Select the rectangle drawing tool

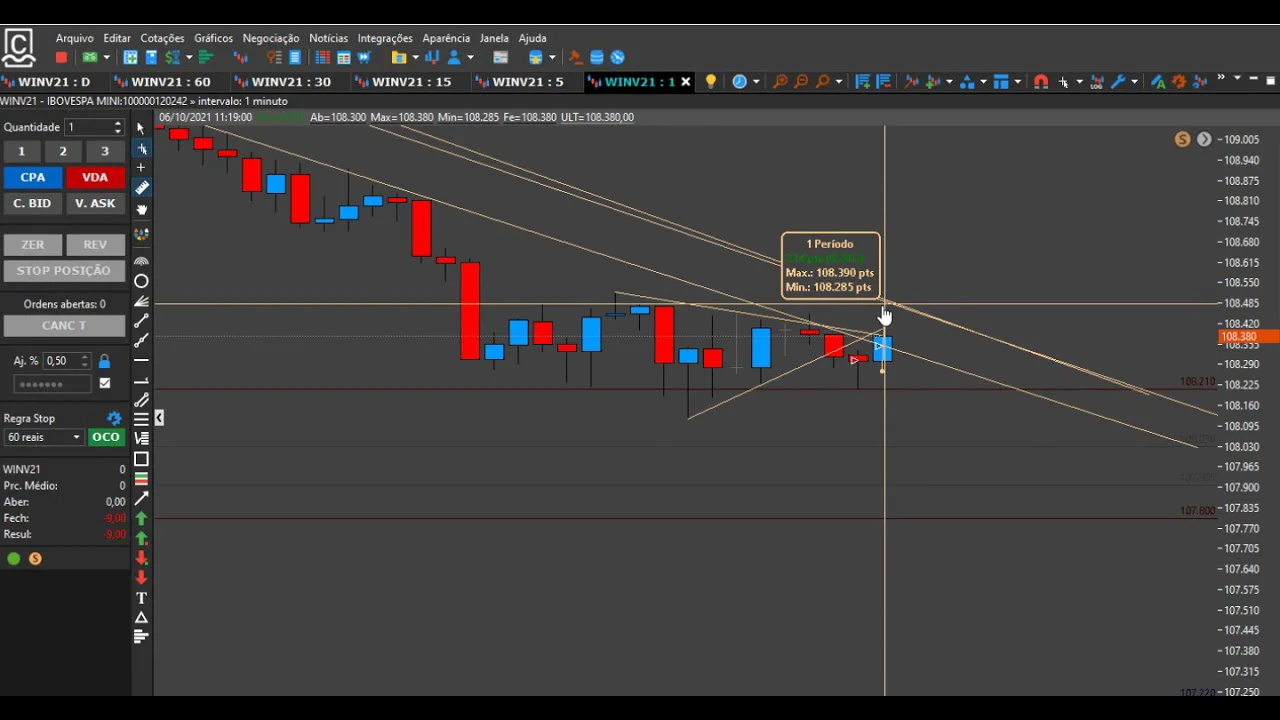[141, 460]
